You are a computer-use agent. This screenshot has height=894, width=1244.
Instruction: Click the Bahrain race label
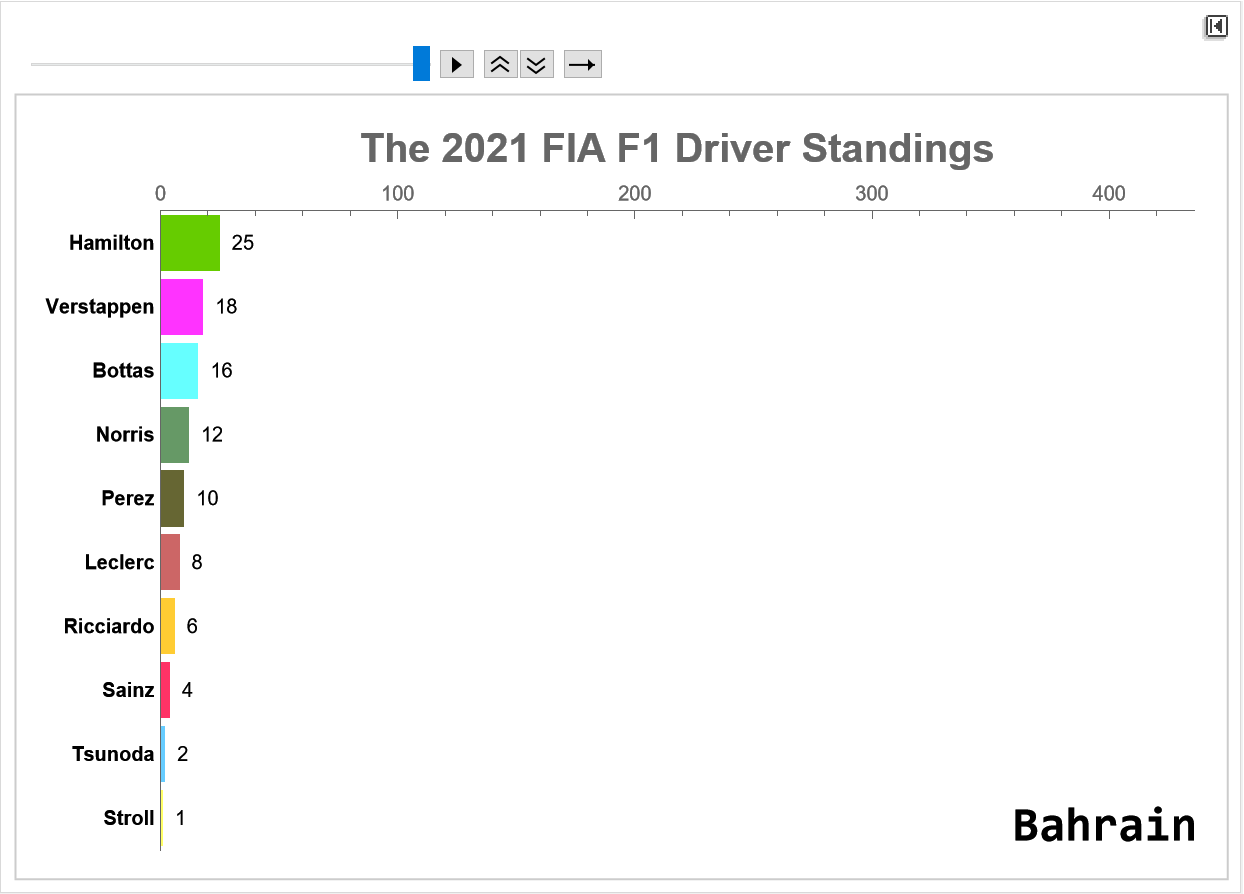click(x=1104, y=826)
